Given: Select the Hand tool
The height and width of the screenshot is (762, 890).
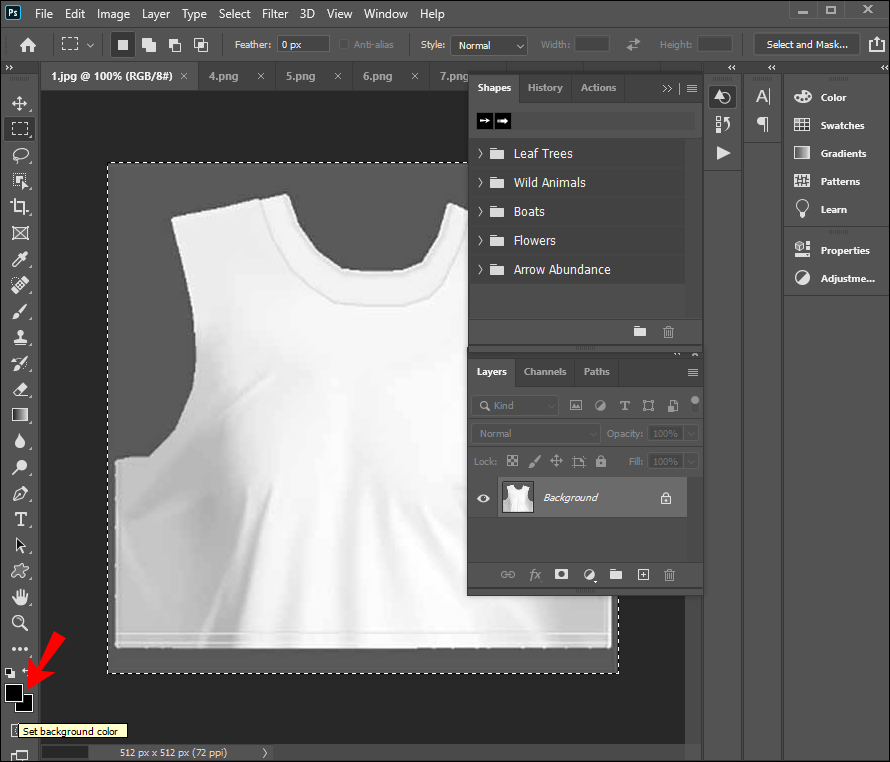Looking at the screenshot, I should coord(19,597).
